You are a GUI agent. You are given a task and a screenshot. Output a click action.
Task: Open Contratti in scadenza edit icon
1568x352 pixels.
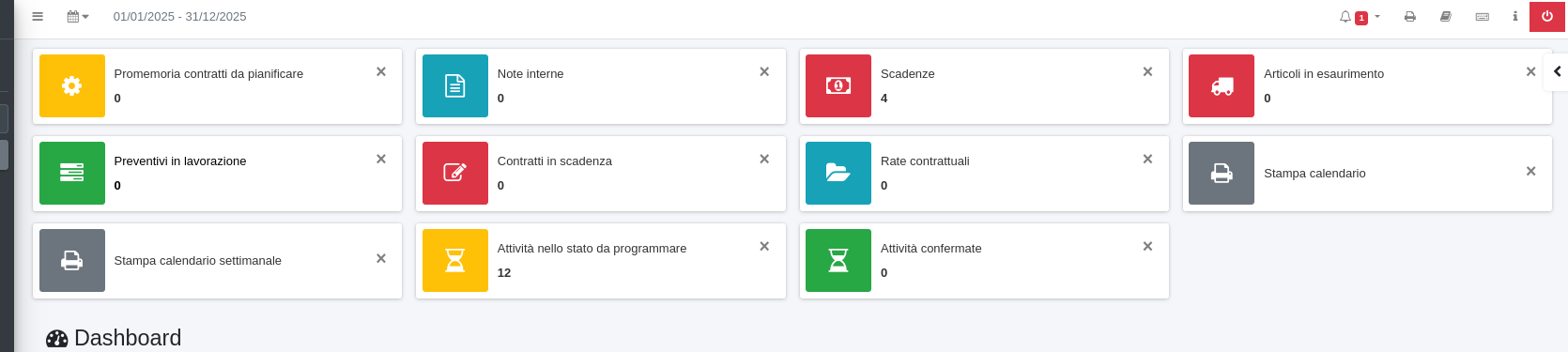[455, 173]
